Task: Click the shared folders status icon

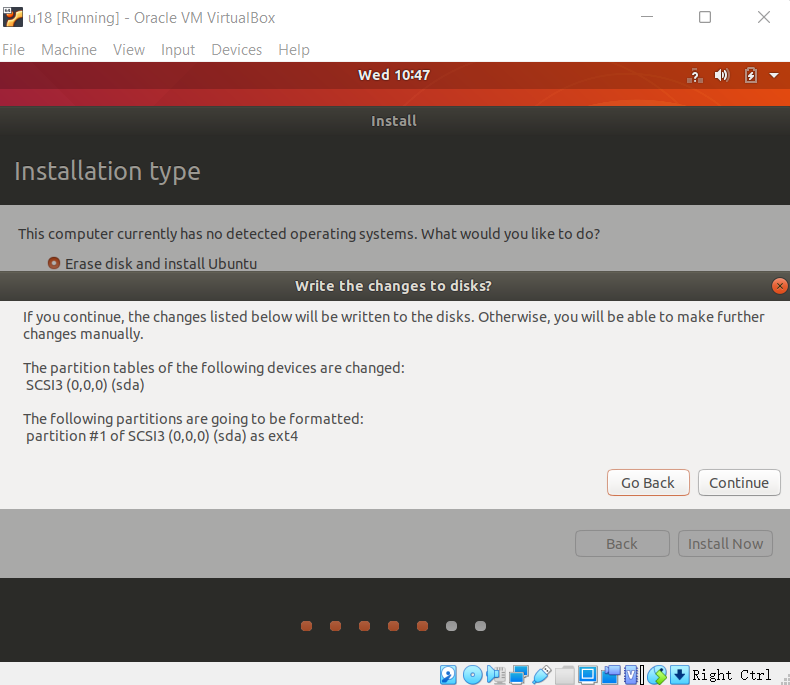Action: pyautogui.click(x=565, y=675)
